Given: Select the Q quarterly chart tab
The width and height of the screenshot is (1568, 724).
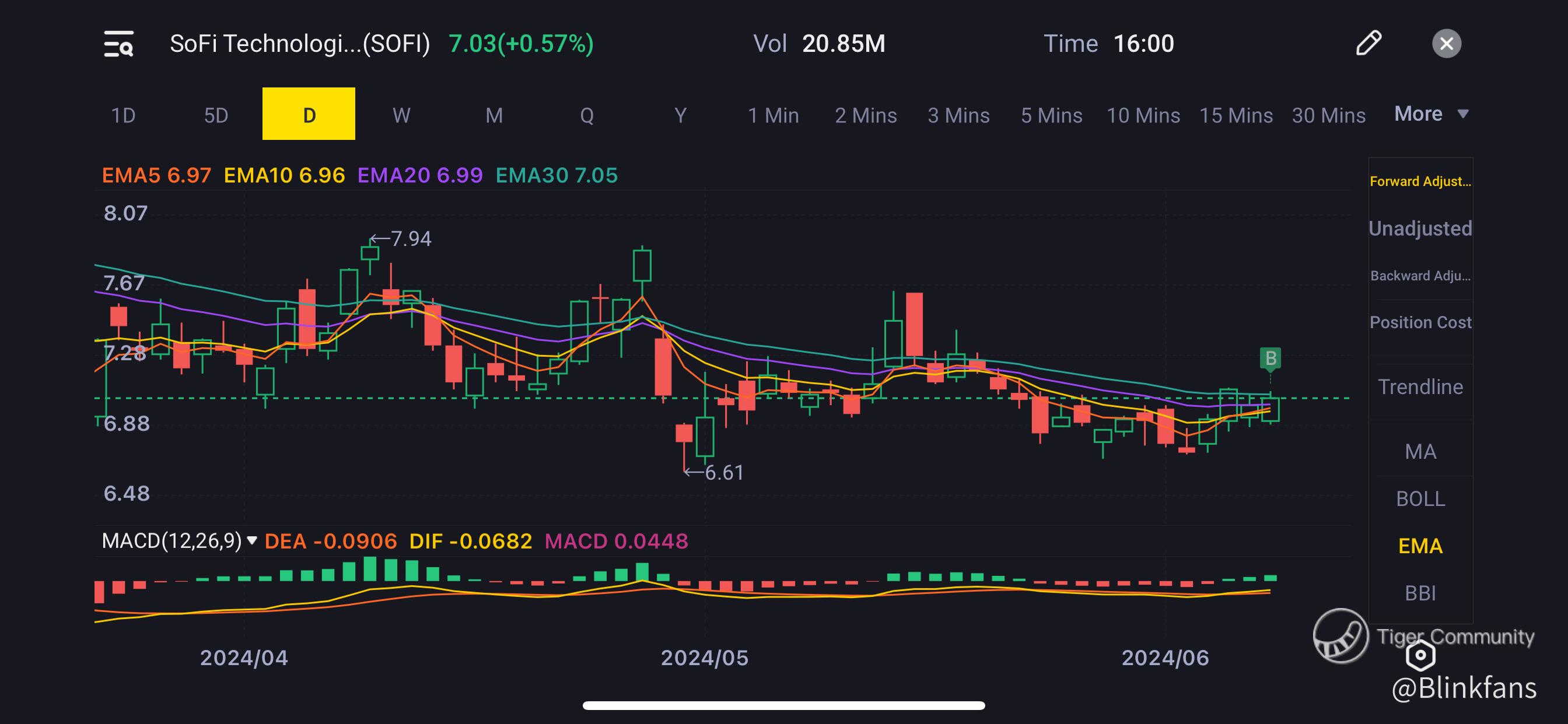Looking at the screenshot, I should [x=587, y=115].
